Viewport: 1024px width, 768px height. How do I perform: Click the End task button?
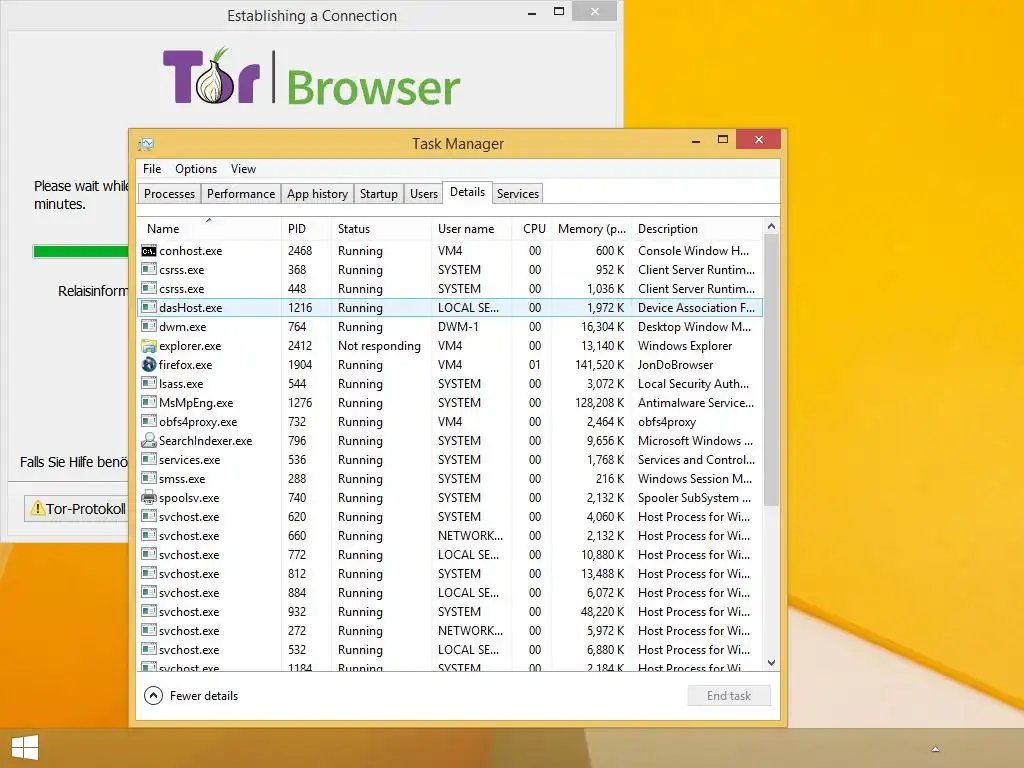click(729, 696)
